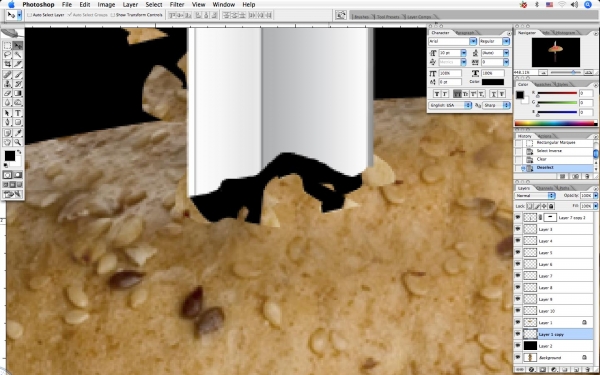The image size is (600, 375).
Task: Enable the Auto Select Layer checkbox
Action: coord(29,15)
